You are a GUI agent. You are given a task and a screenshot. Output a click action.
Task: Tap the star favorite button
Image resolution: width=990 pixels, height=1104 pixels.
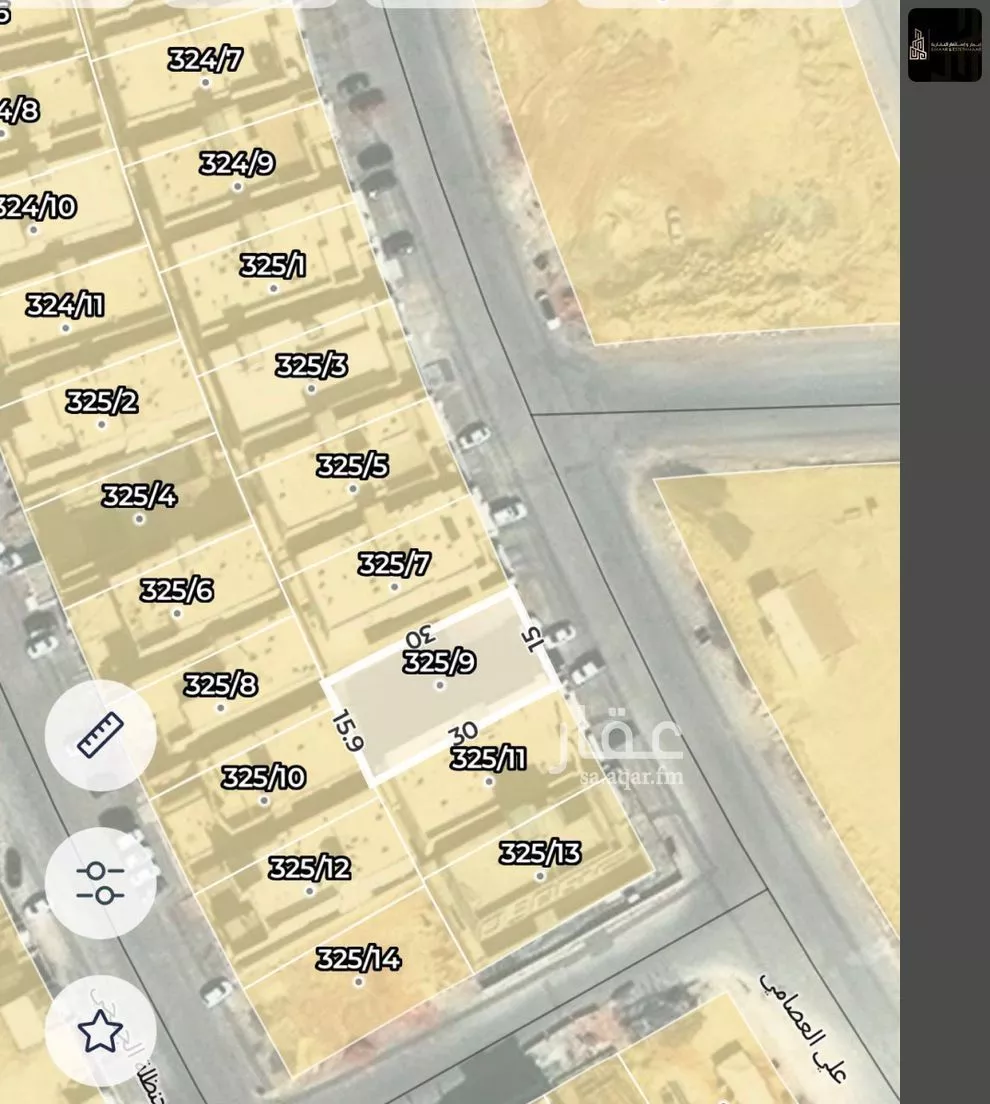click(x=101, y=1031)
